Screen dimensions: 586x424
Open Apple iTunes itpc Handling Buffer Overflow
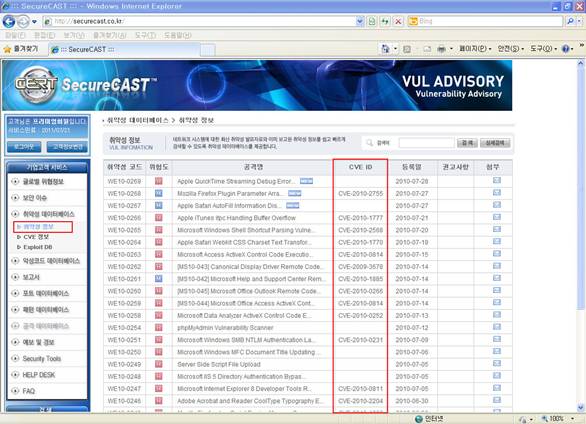[x=236, y=218]
